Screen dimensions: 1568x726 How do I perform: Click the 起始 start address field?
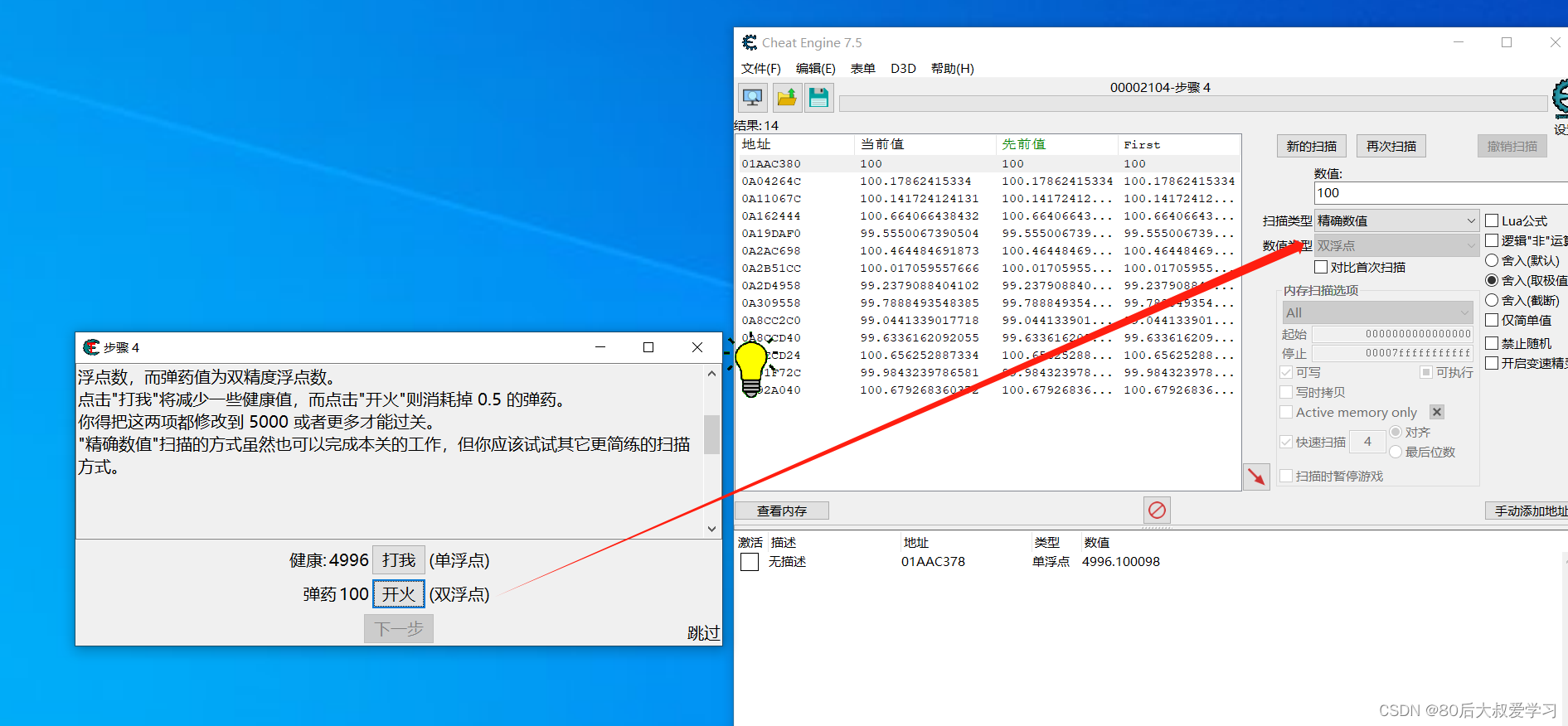coord(1392,334)
